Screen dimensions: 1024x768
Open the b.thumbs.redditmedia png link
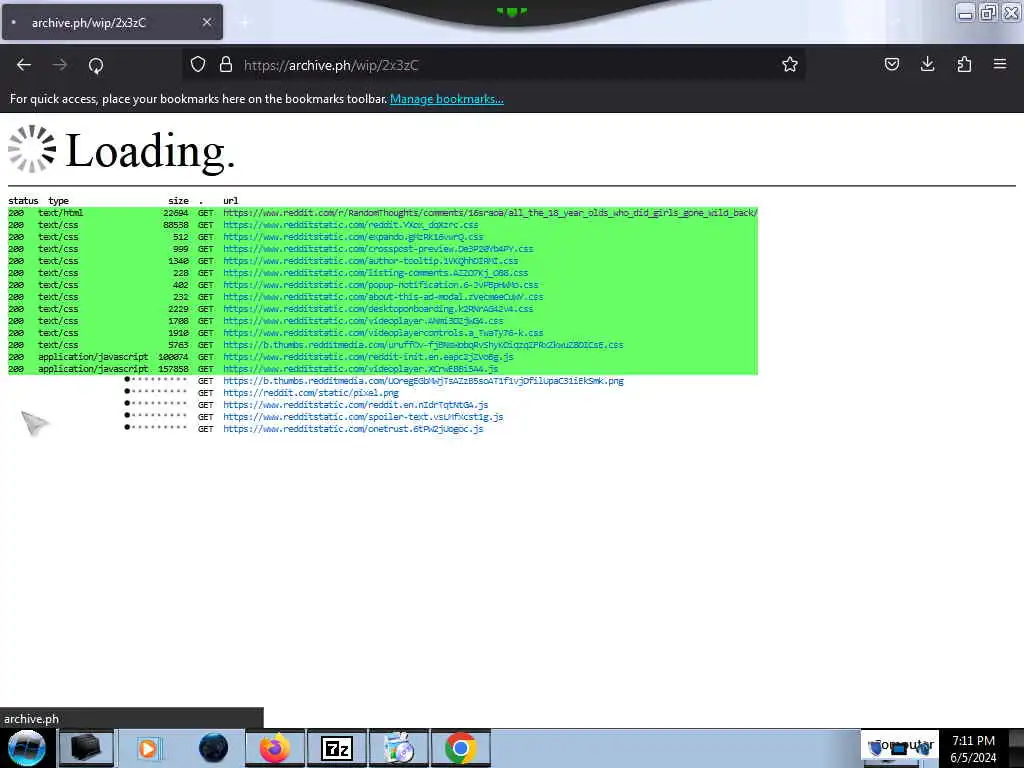423,381
